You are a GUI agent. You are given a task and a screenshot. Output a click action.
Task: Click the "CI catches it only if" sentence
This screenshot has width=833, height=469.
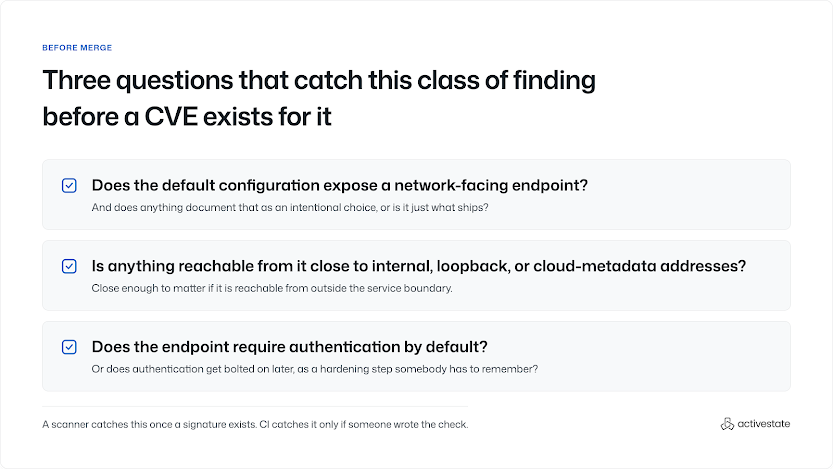pos(364,424)
